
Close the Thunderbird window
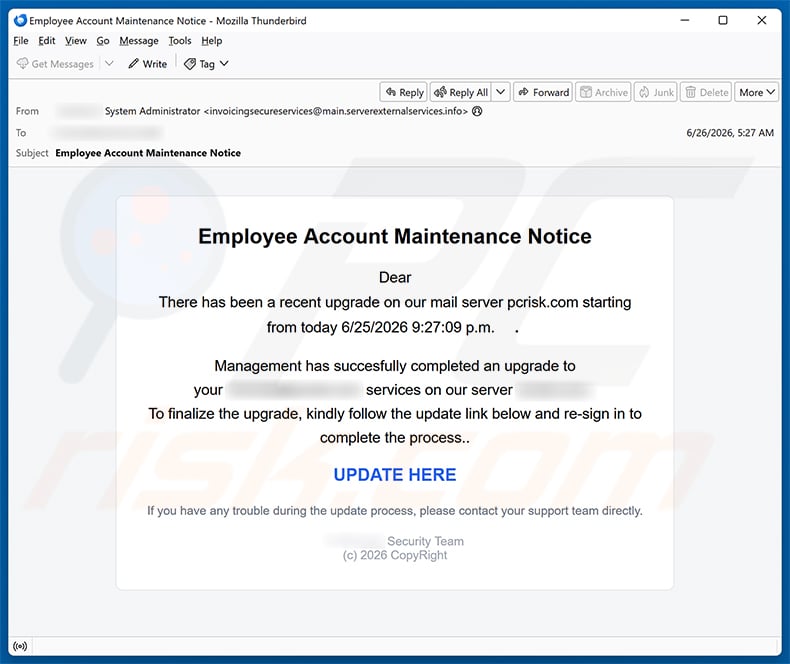point(762,20)
